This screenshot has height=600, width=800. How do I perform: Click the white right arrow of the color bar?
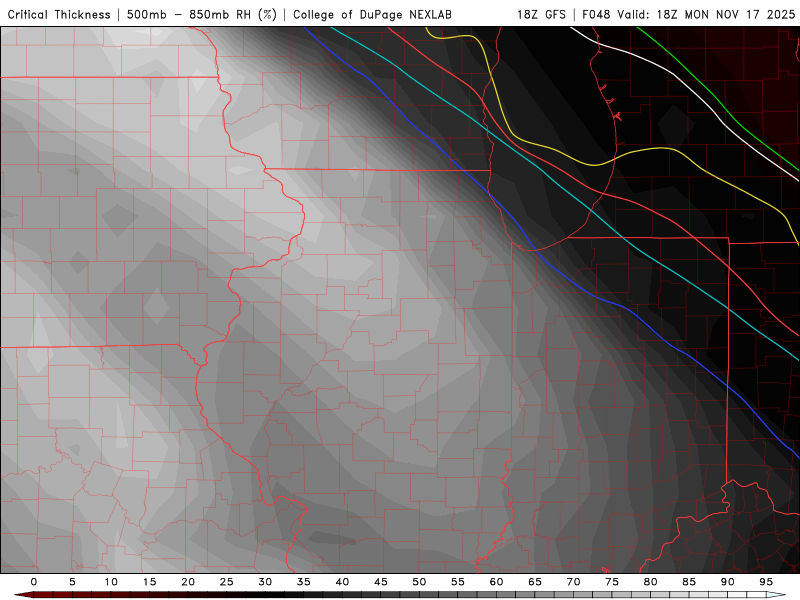777,595
